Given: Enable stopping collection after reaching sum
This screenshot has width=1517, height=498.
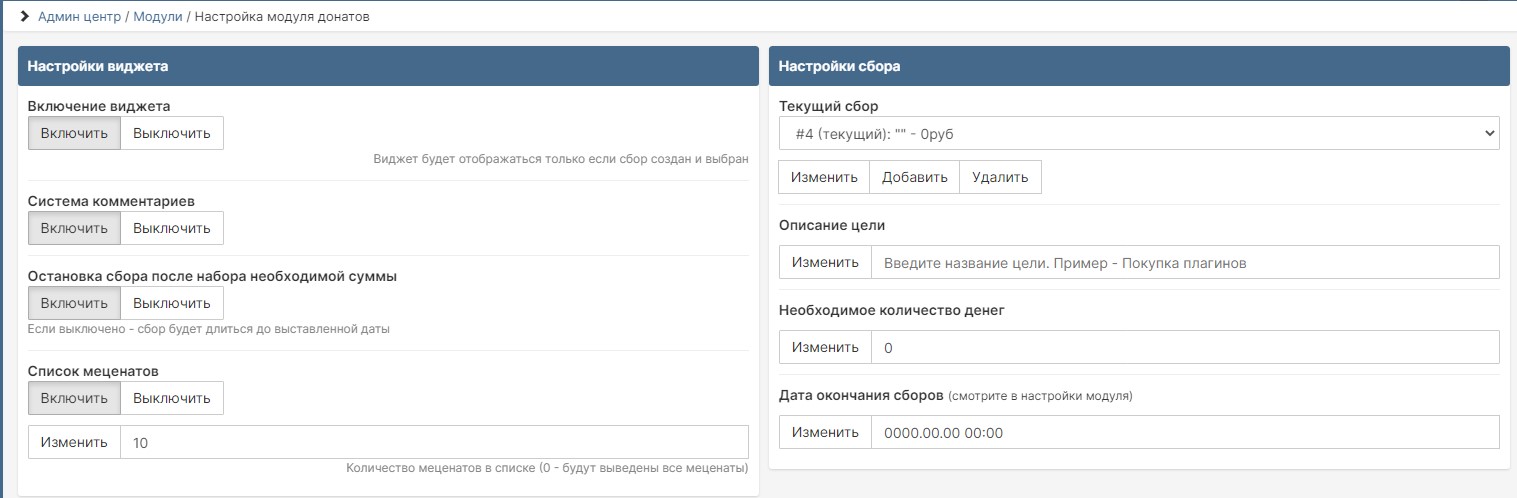Looking at the screenshot, I should pyautogui.click(x=74, y=303).
